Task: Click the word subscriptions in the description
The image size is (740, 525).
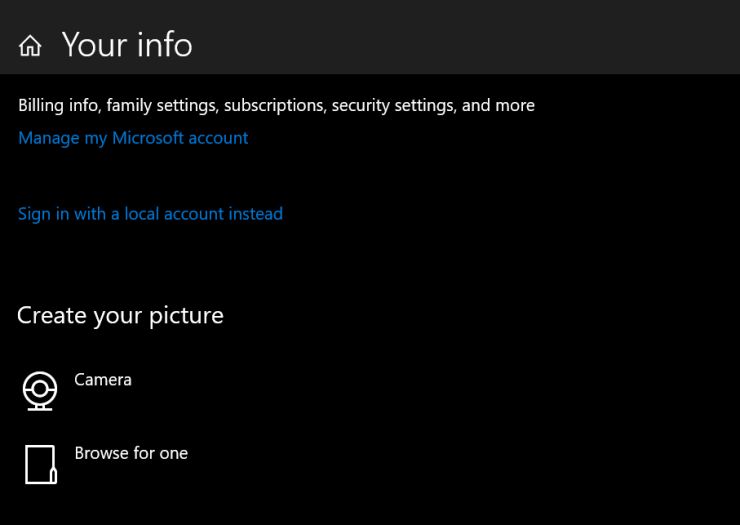Action: coord(275,105)
